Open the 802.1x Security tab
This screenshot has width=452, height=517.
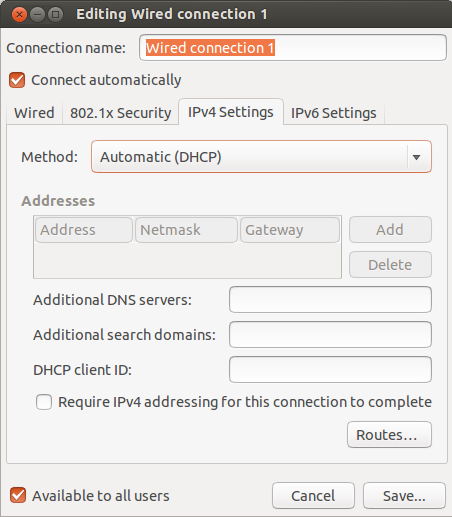(x=120, y=113)
